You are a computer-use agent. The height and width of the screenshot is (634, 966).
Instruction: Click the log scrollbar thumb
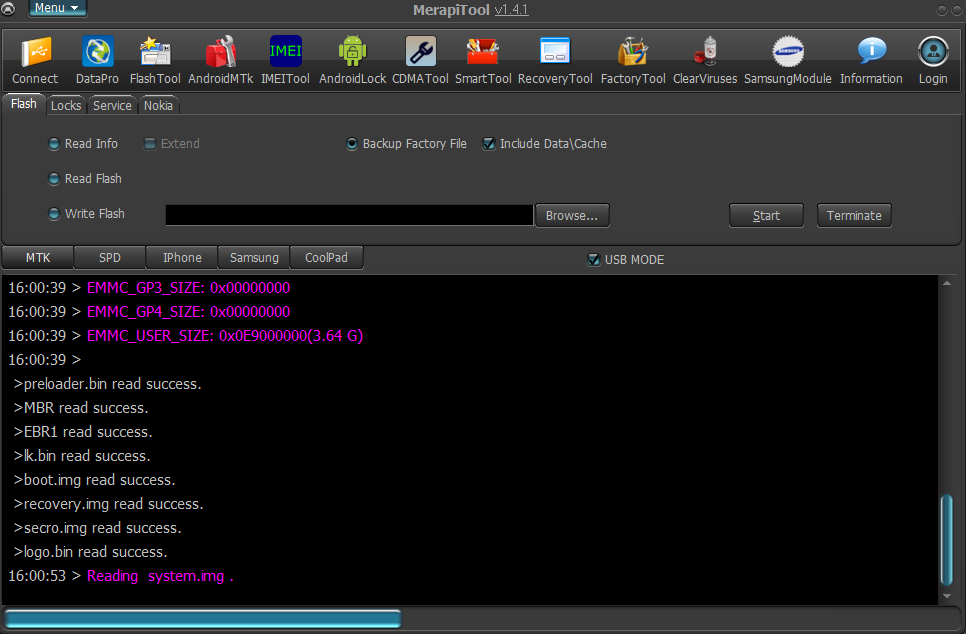(946, 539)
